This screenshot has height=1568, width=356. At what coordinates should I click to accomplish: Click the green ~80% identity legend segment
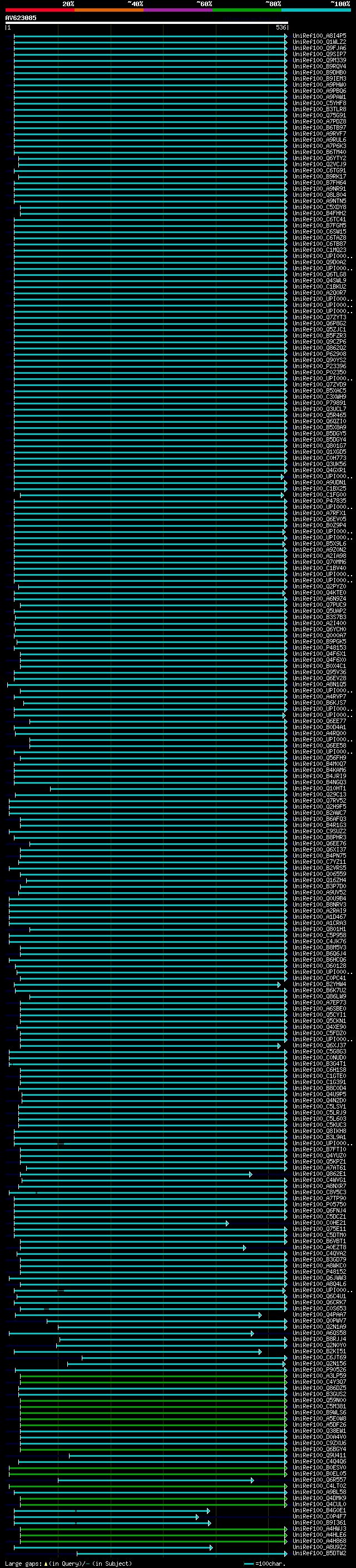pyautogui.click(x=247, y=10)
